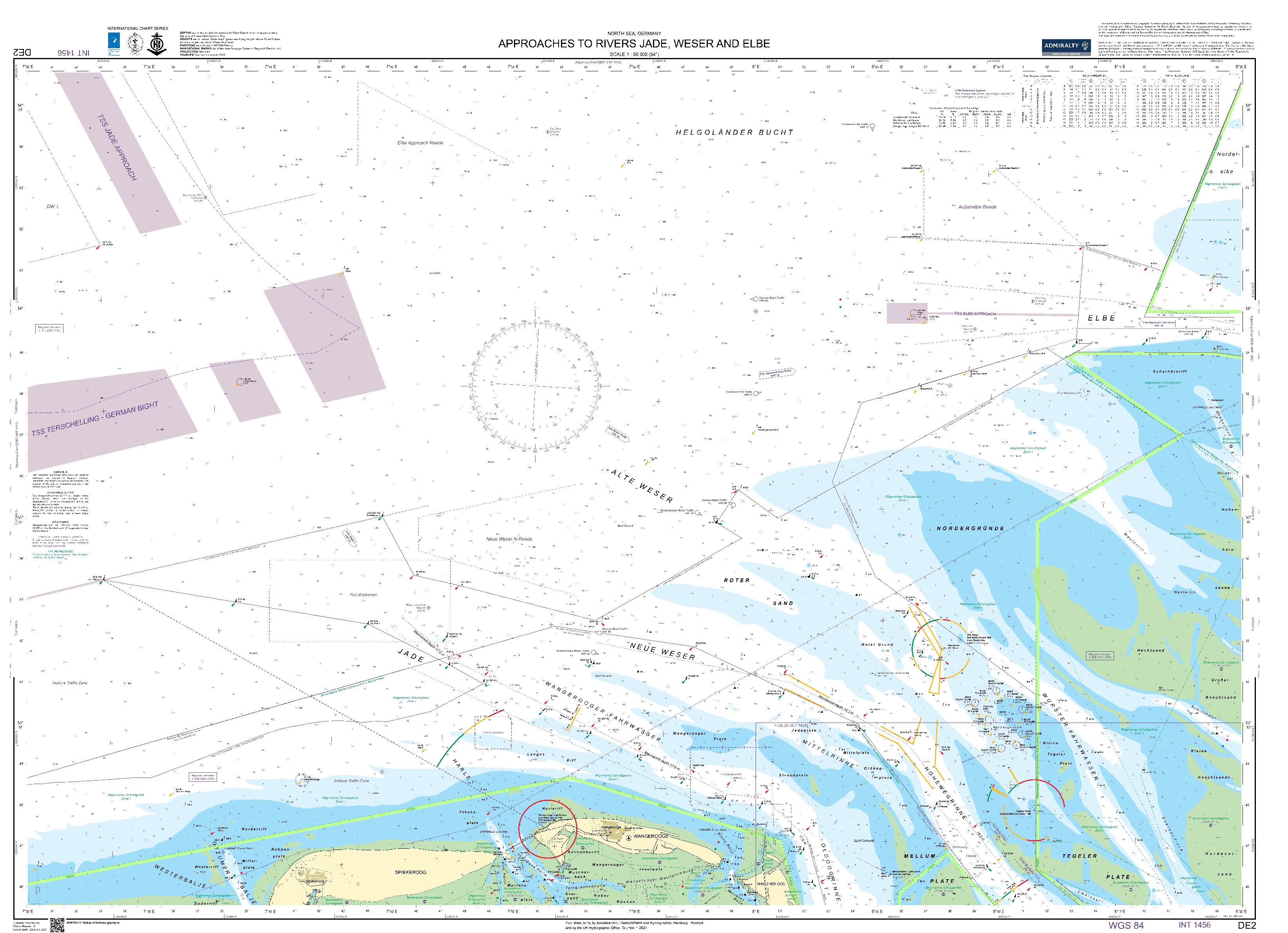The height and width of the screenshot is (933, 1288).
Task: Click the anchor IHO emblem logo
Action: click(x=157, y=44)
